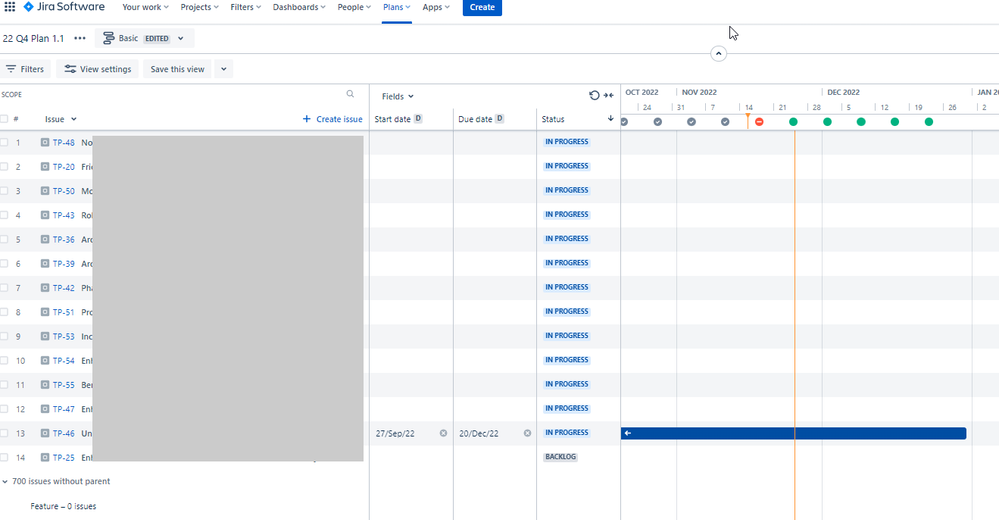Click the left arrow on TP-46 timeline bar
This screenshot has width=999, height=520.
(628, 433)
